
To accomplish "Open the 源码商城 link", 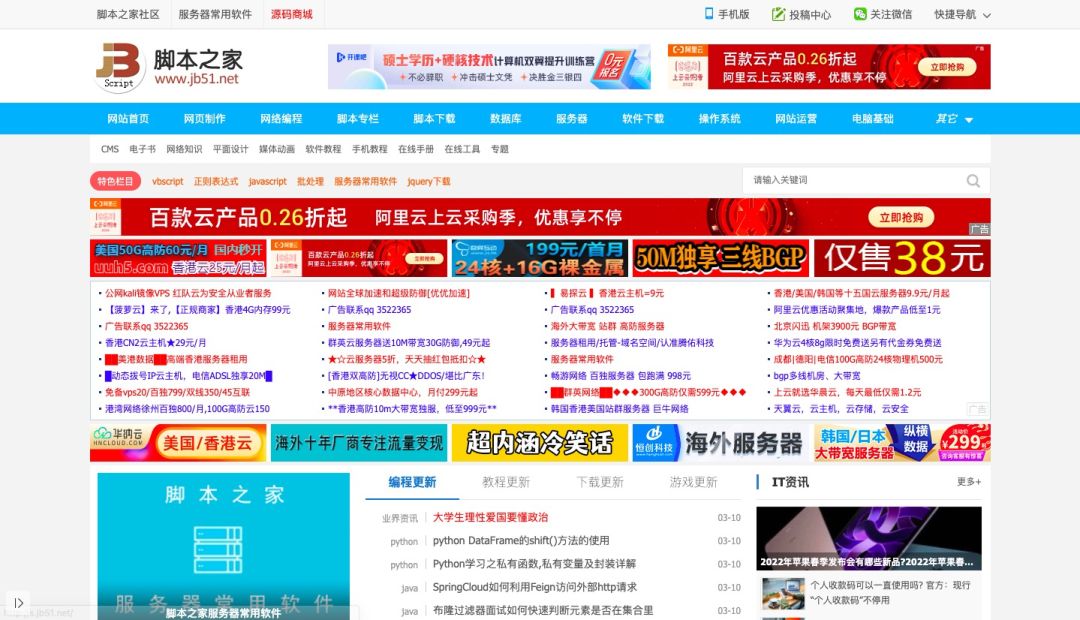I will click(291, 14).
